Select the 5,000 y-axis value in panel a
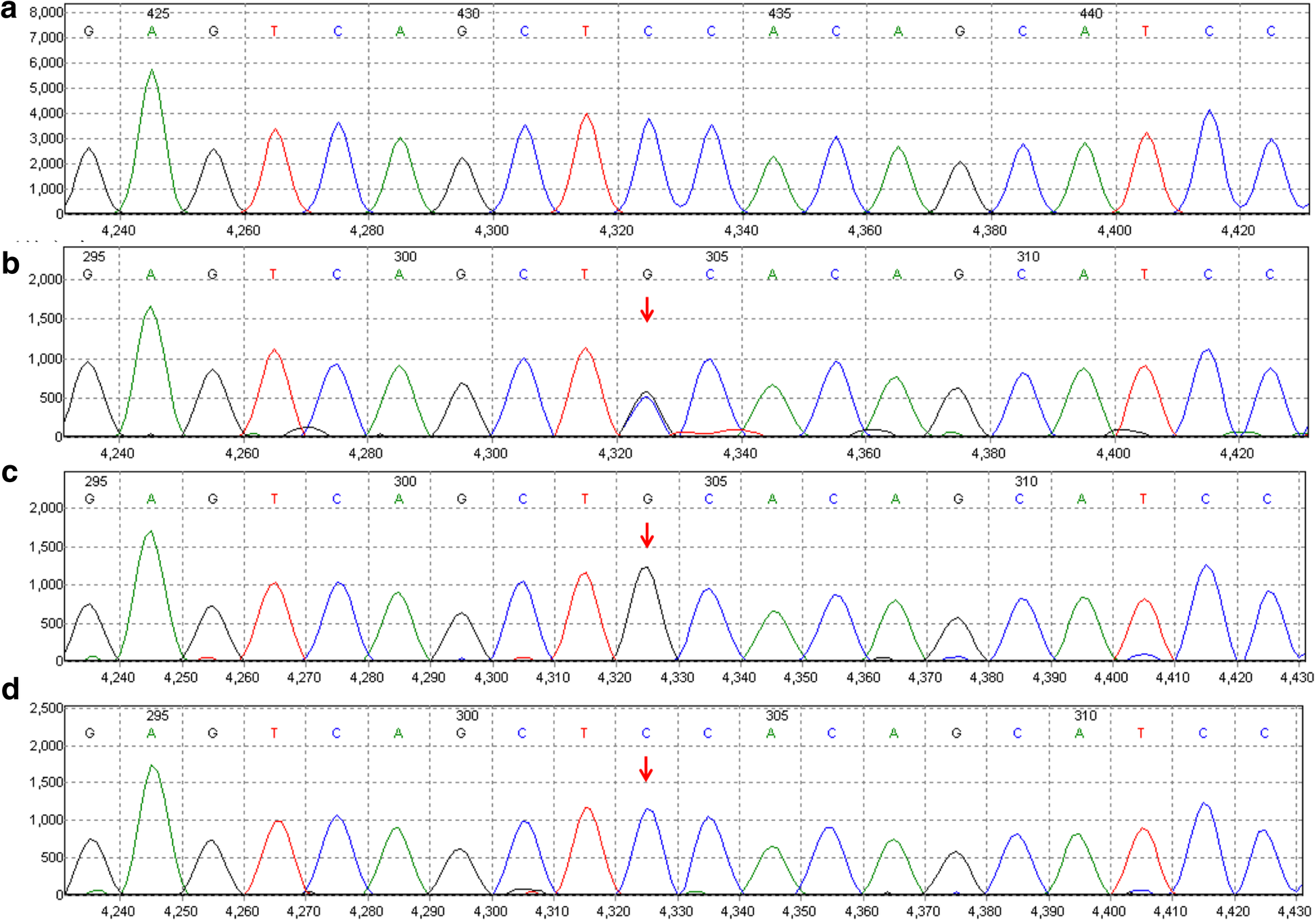Screen dimensions: 1316x921 pyautogui.click(x=46, y=89)
